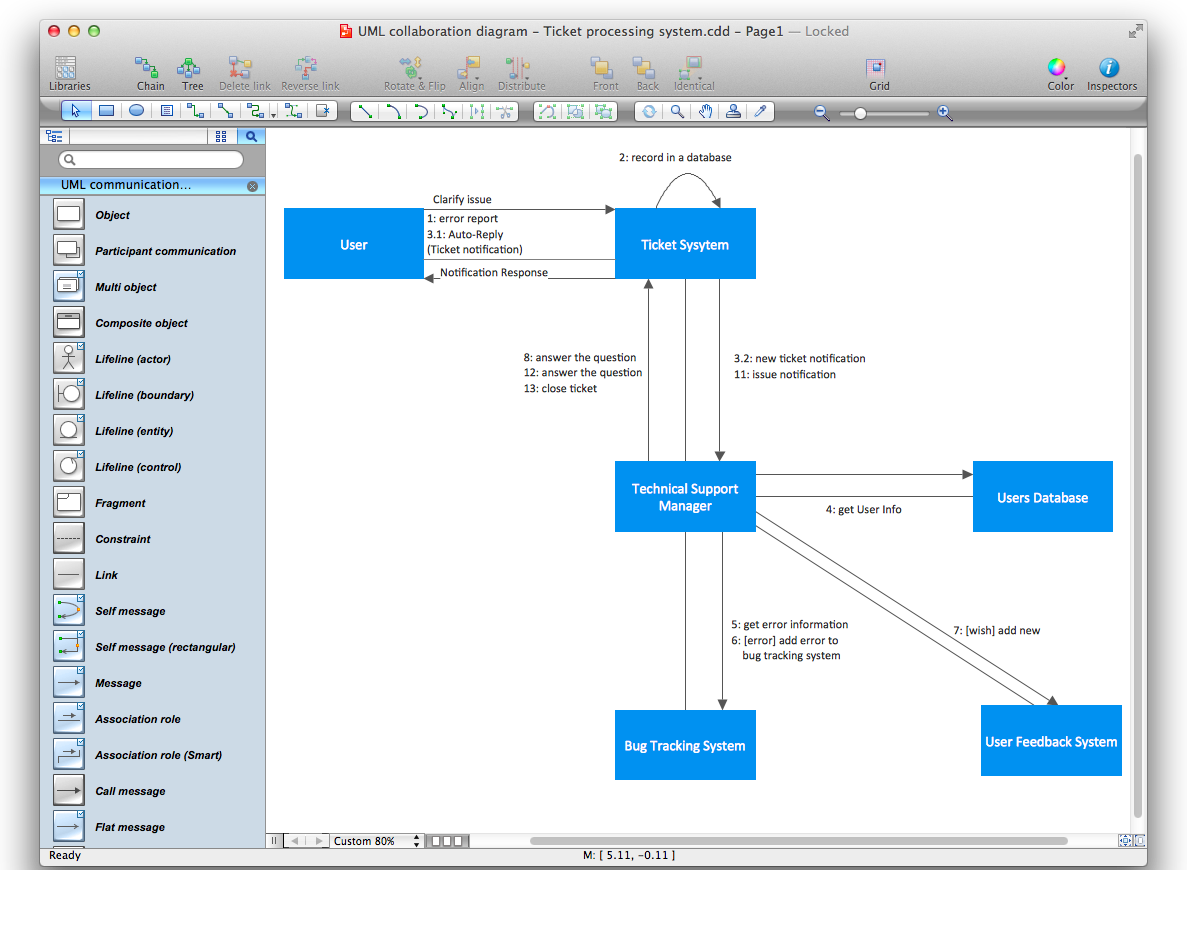Click the library search field
This screenshot has height=926, width=1187.
point(151,160)
